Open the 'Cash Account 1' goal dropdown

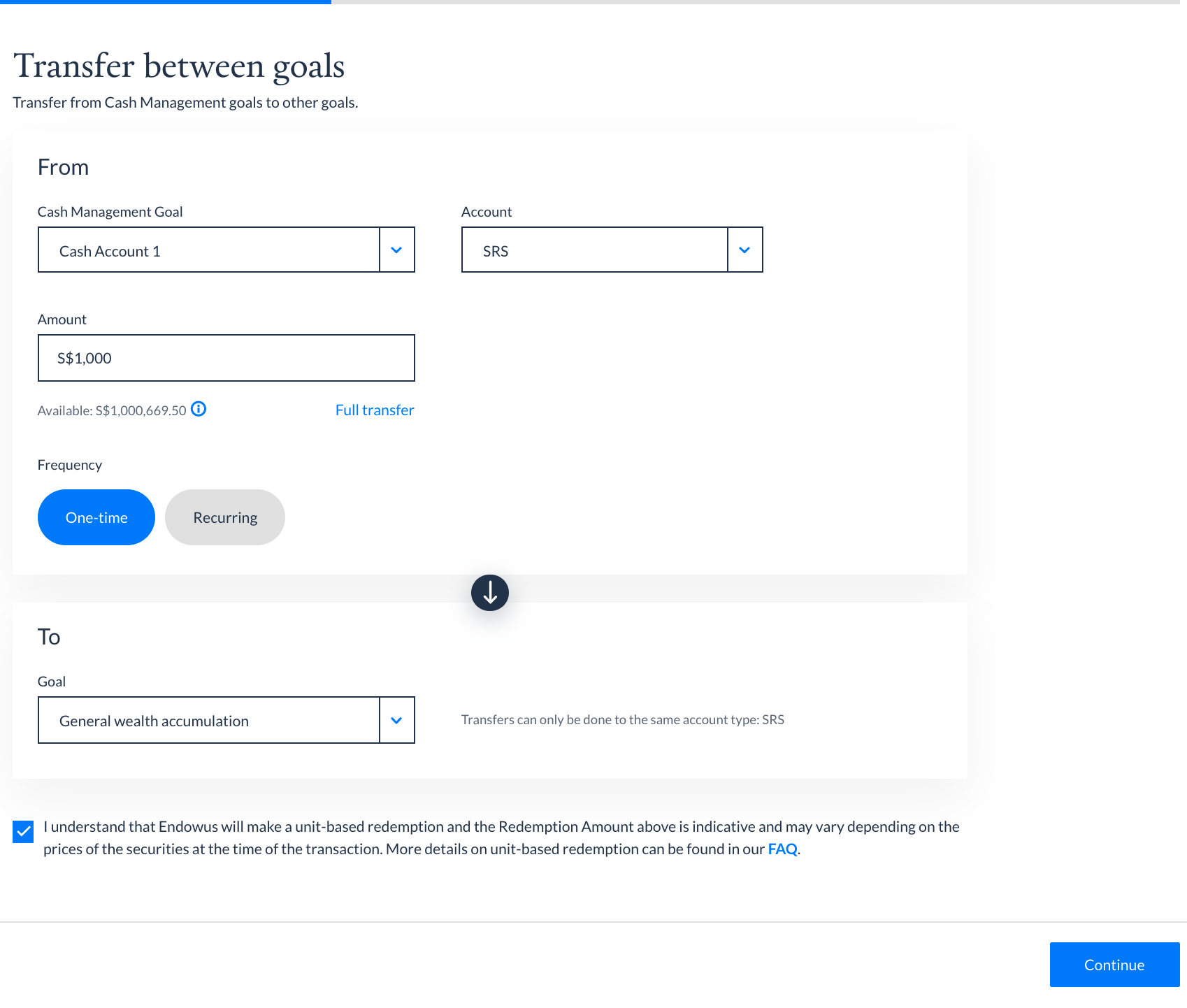(x=209, y=250)
